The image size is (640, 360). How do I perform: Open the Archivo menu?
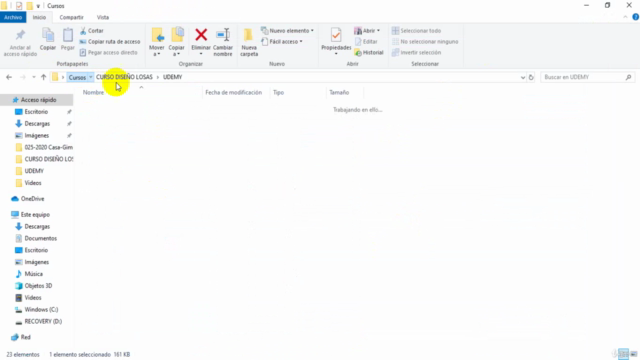click(x=13, y=17)
